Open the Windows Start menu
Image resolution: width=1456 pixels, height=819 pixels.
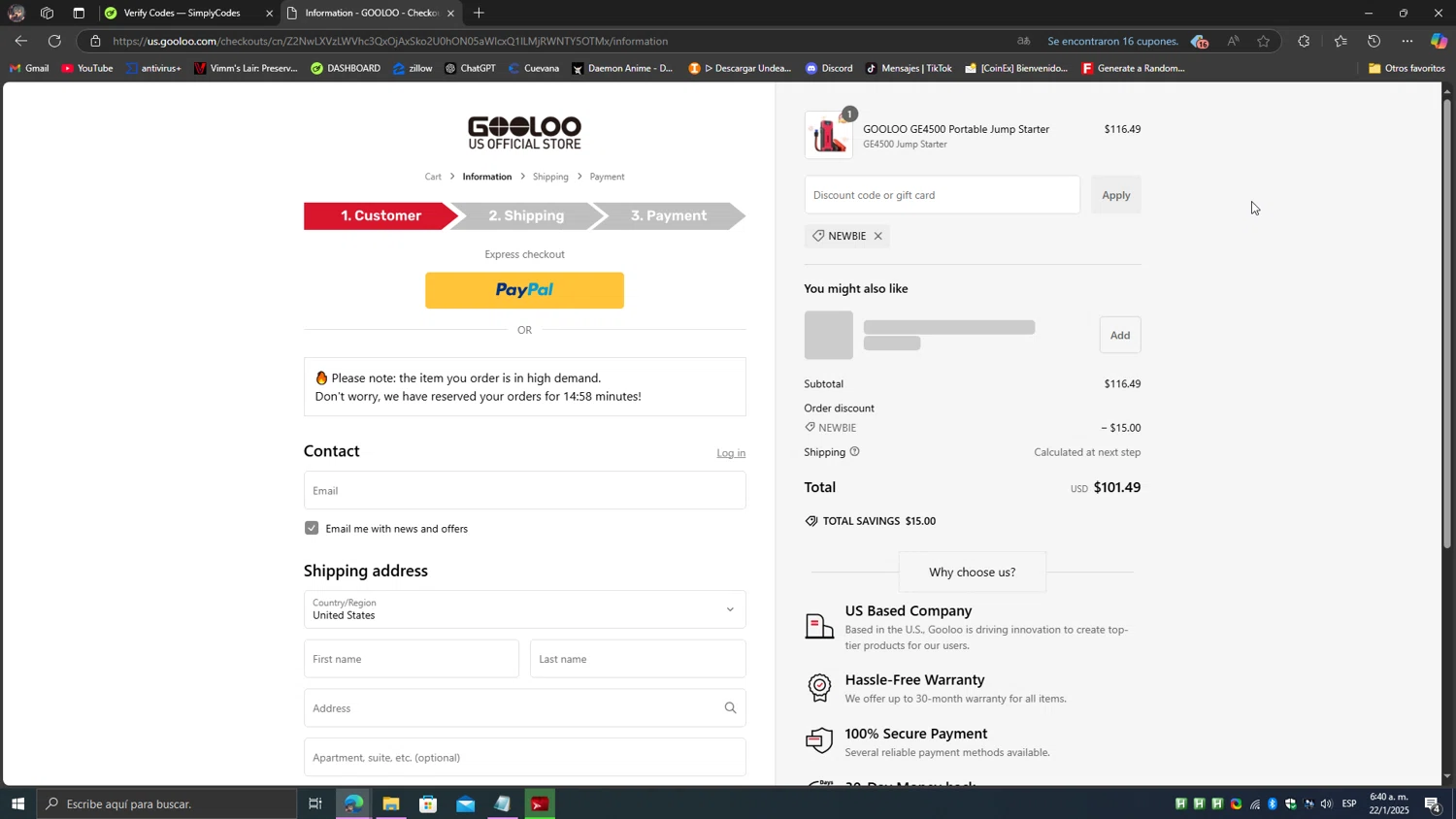click(17, 803)
